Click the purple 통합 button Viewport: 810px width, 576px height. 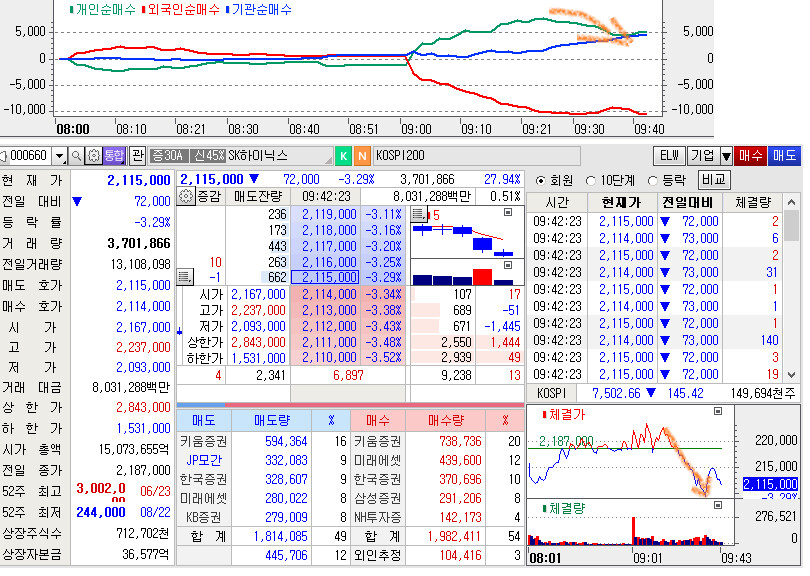tap(114, 155)
